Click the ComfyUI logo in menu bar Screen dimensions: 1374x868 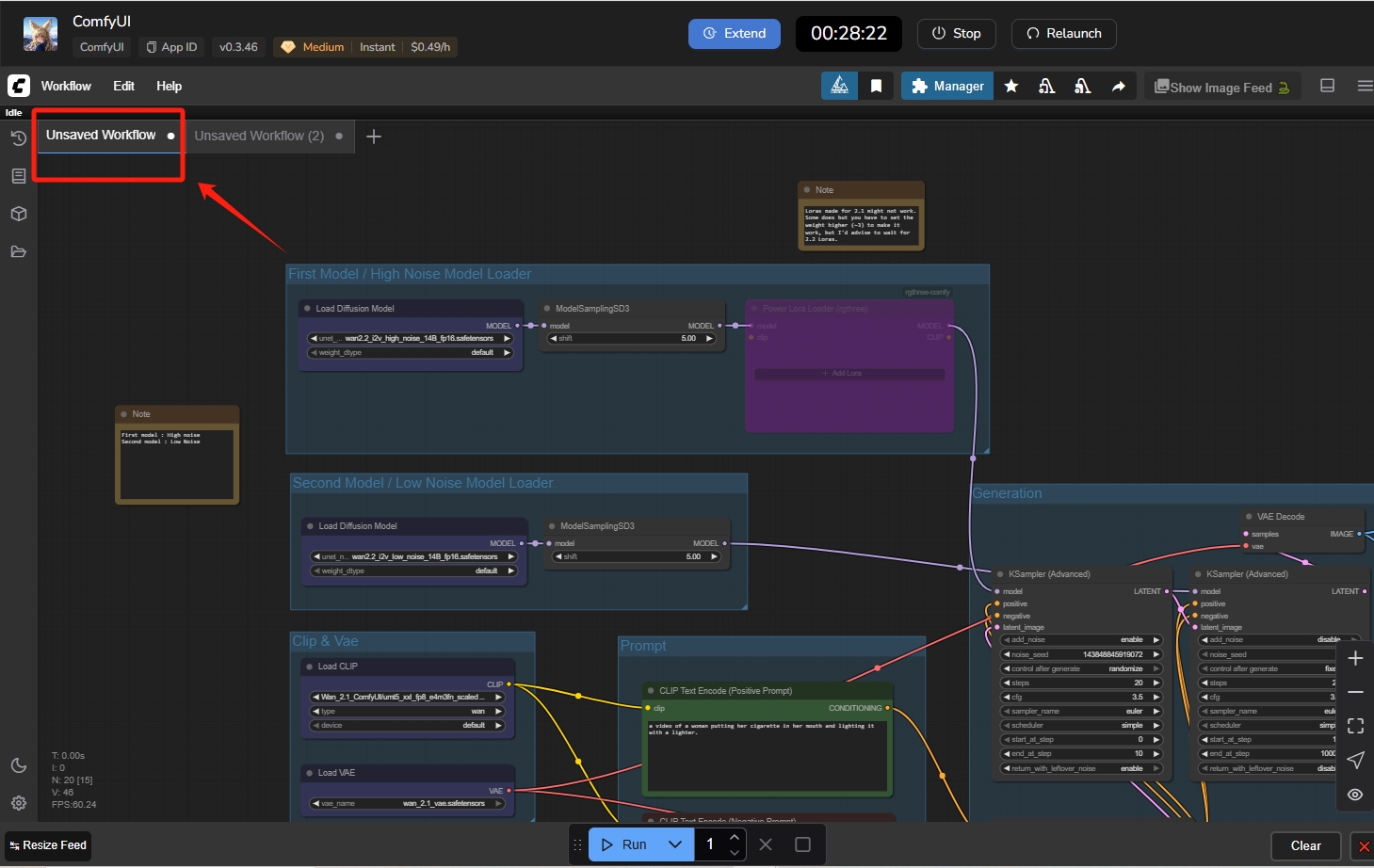point(19,86)
